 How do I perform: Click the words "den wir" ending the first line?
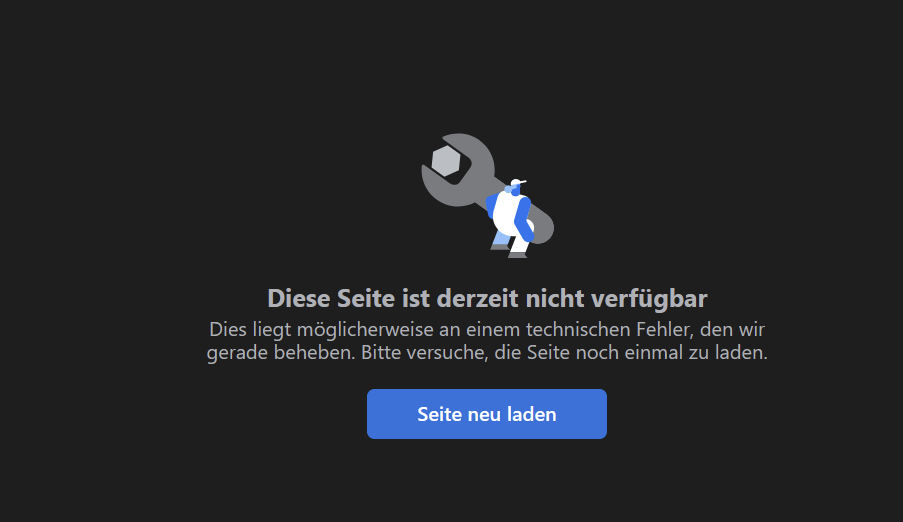pyautogui.click(x=733, y=330)
